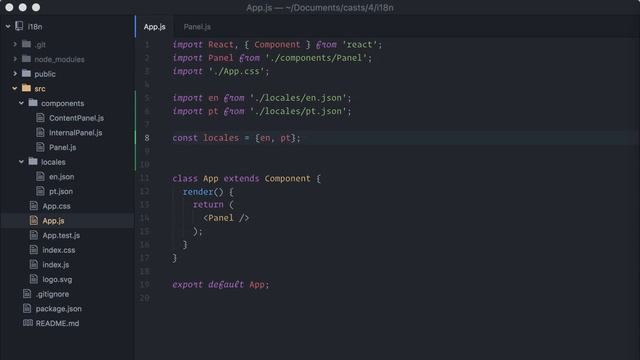Collapse the i18n project root chevron
Screen dimensions: 640x360
[x=8, y=27]
